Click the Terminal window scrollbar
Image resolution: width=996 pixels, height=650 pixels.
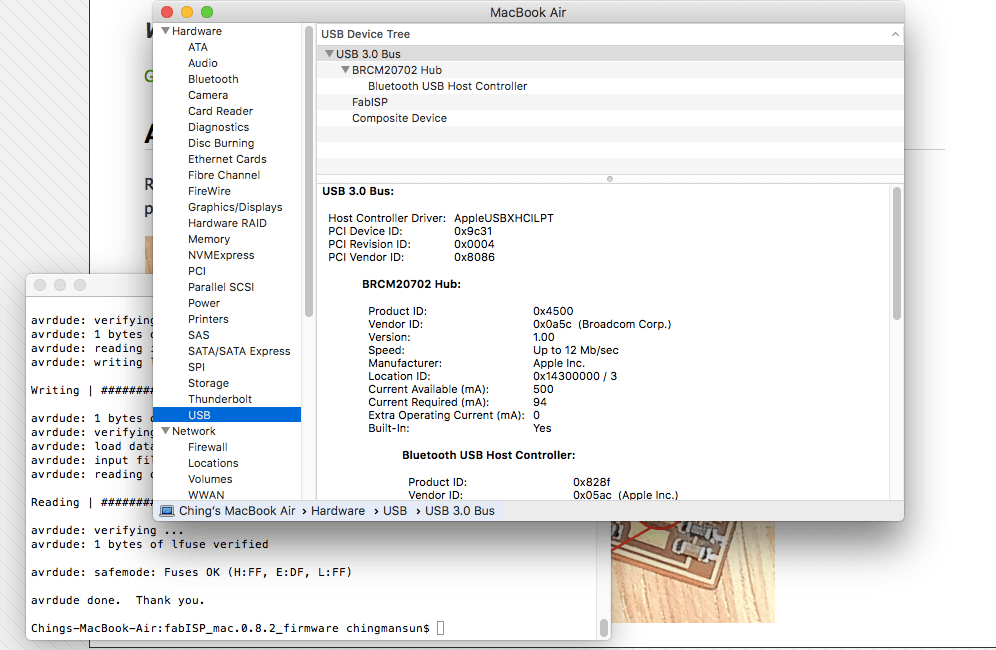(x=604, y=628)
